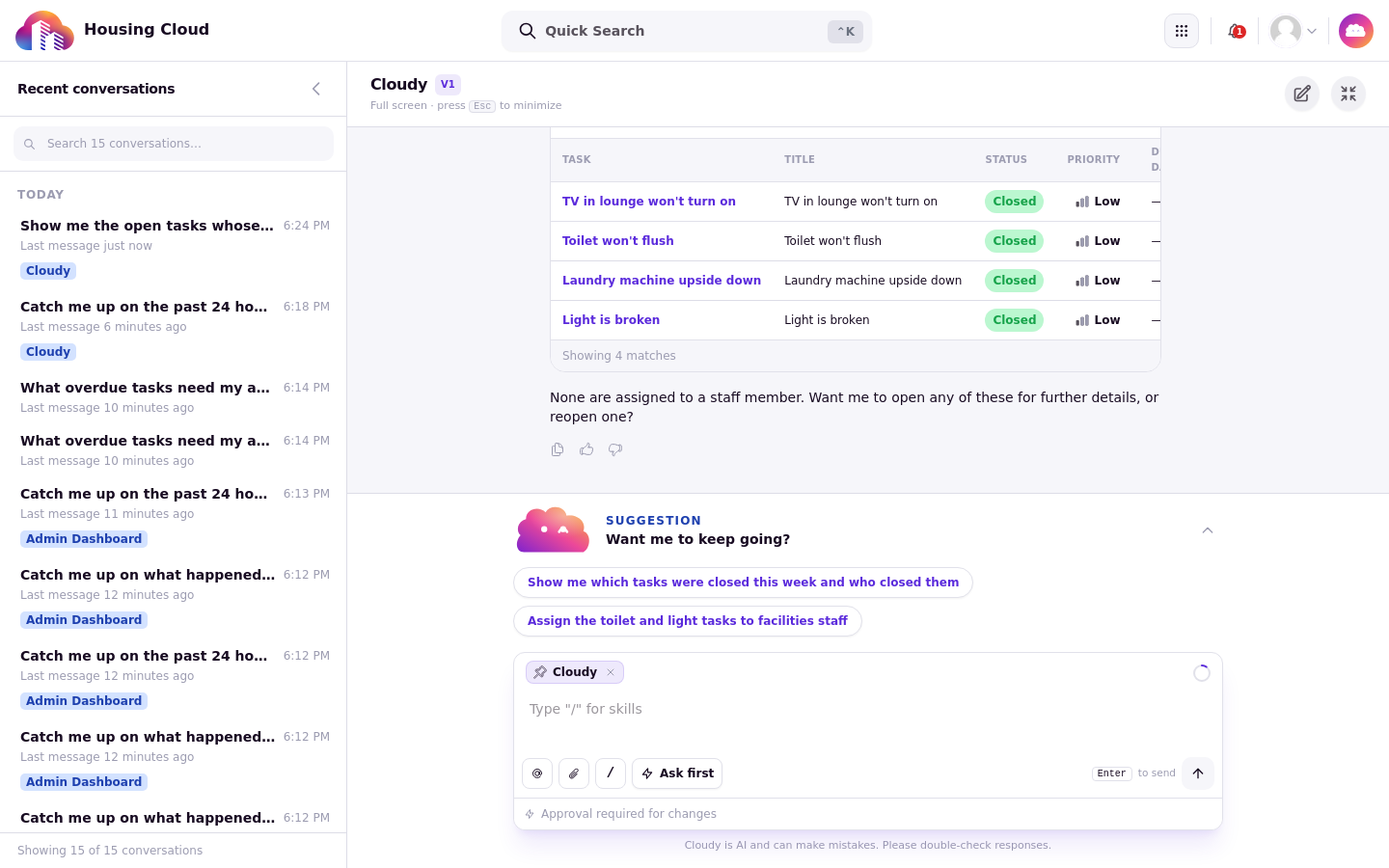Click the STATUS column header
The height and width of the screenshot is (868, 1389).
[x=1006, y=160]
